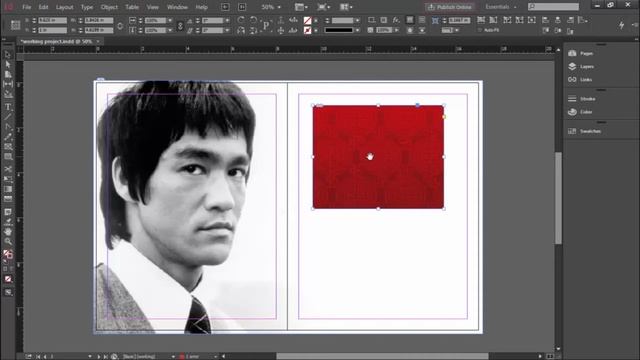
Task: Click the Fill and Stroke swatch in toolbox
Action: point(8,255)
